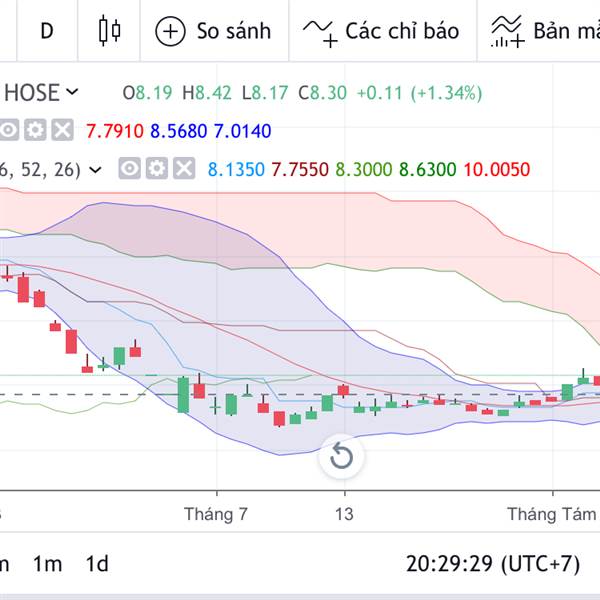Image resolution: width=600 pixels, height=600 pixels.
Task: Open the Bản mẫu indicator templates
Action: [545, 31]
